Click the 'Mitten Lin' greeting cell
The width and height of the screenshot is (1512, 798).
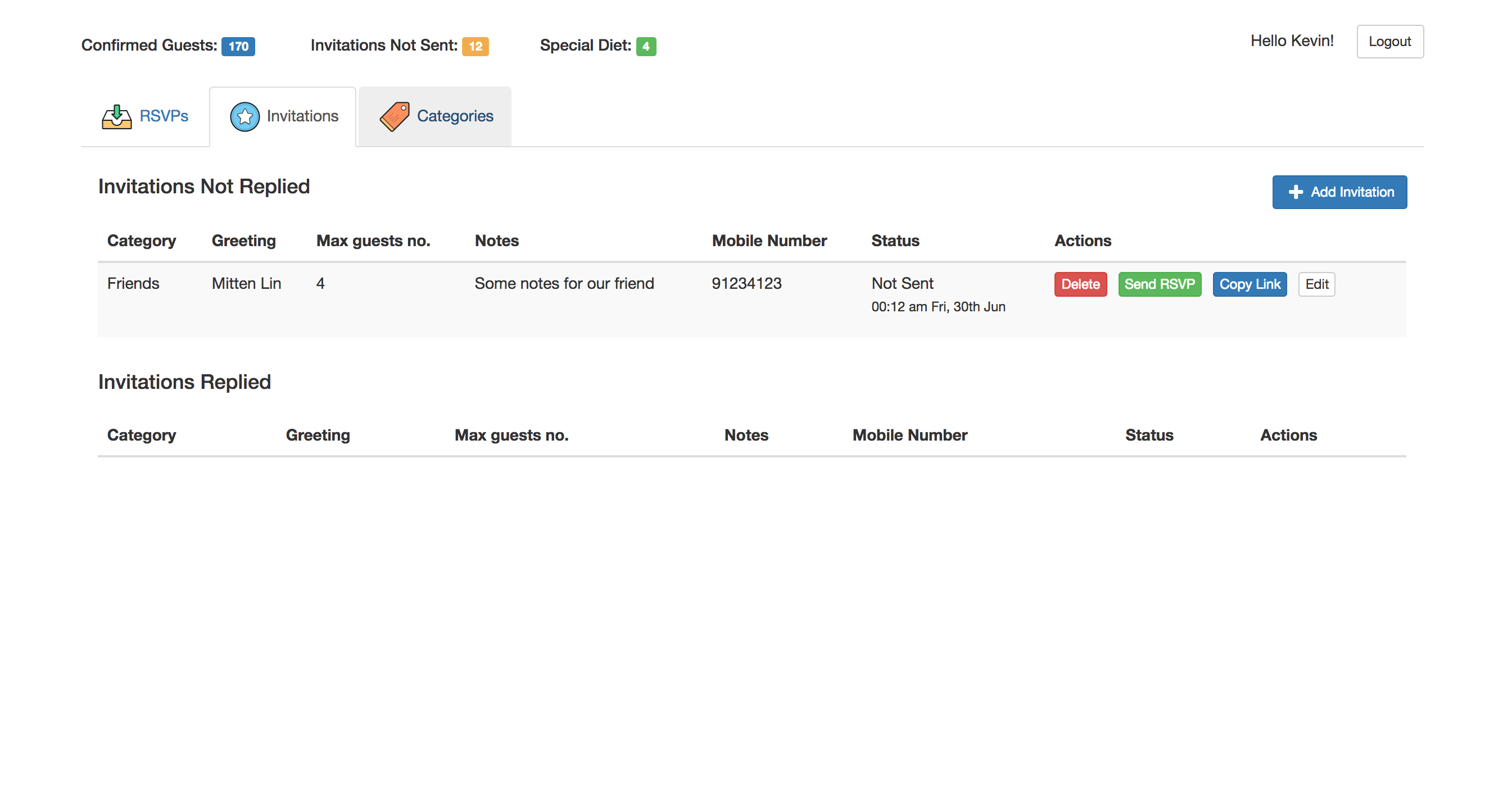[x=246, y=283]
